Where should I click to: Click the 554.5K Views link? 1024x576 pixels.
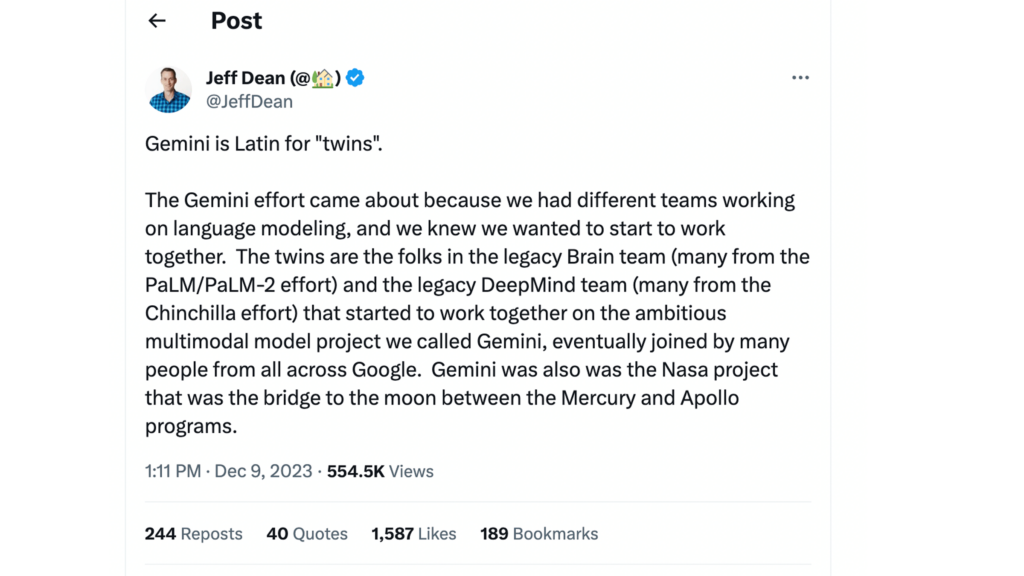(x=380, y=470)
